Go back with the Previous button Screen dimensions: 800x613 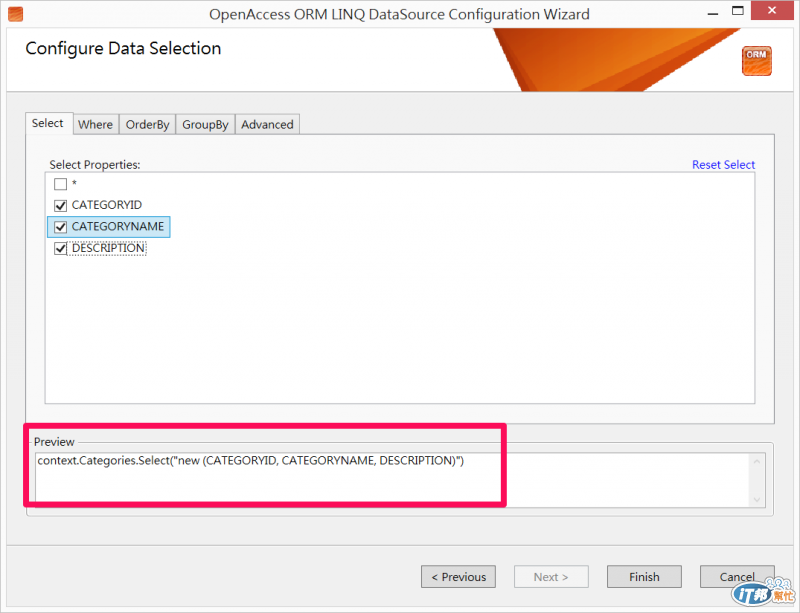pyautogui.click(x=458, y=577)
